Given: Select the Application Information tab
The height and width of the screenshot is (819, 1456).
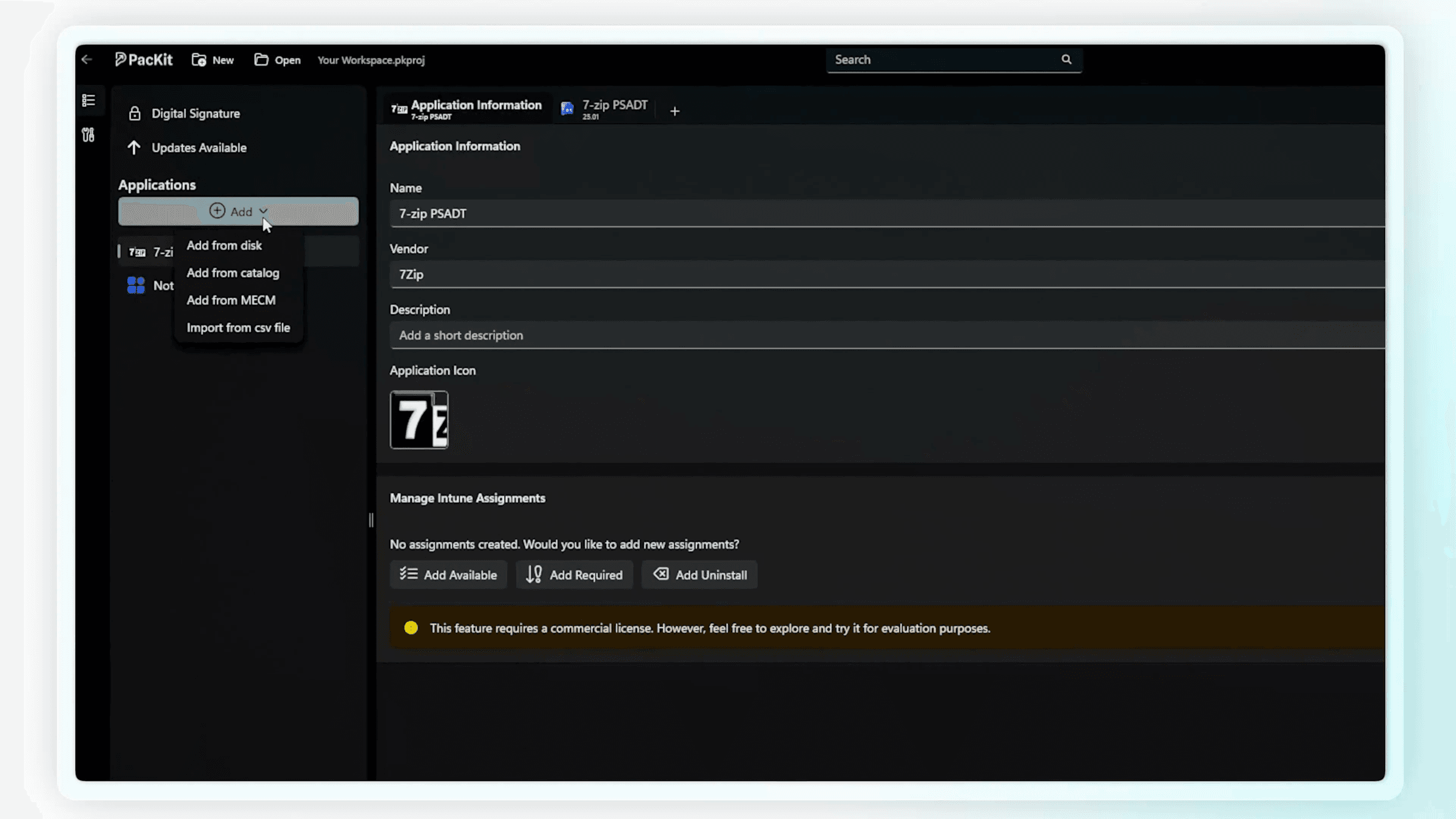Looking at the screenshot, I should (467, 109).
